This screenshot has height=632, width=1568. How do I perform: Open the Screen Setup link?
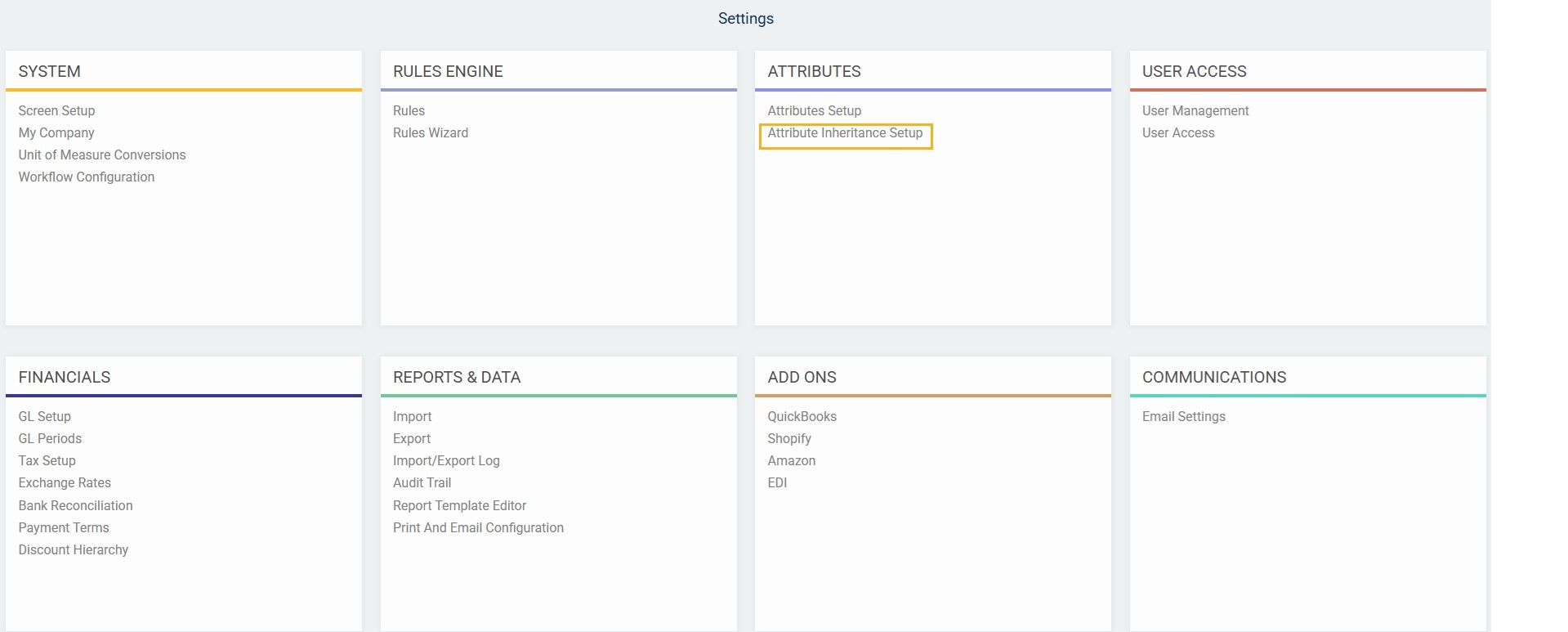(x=56, y=110)
